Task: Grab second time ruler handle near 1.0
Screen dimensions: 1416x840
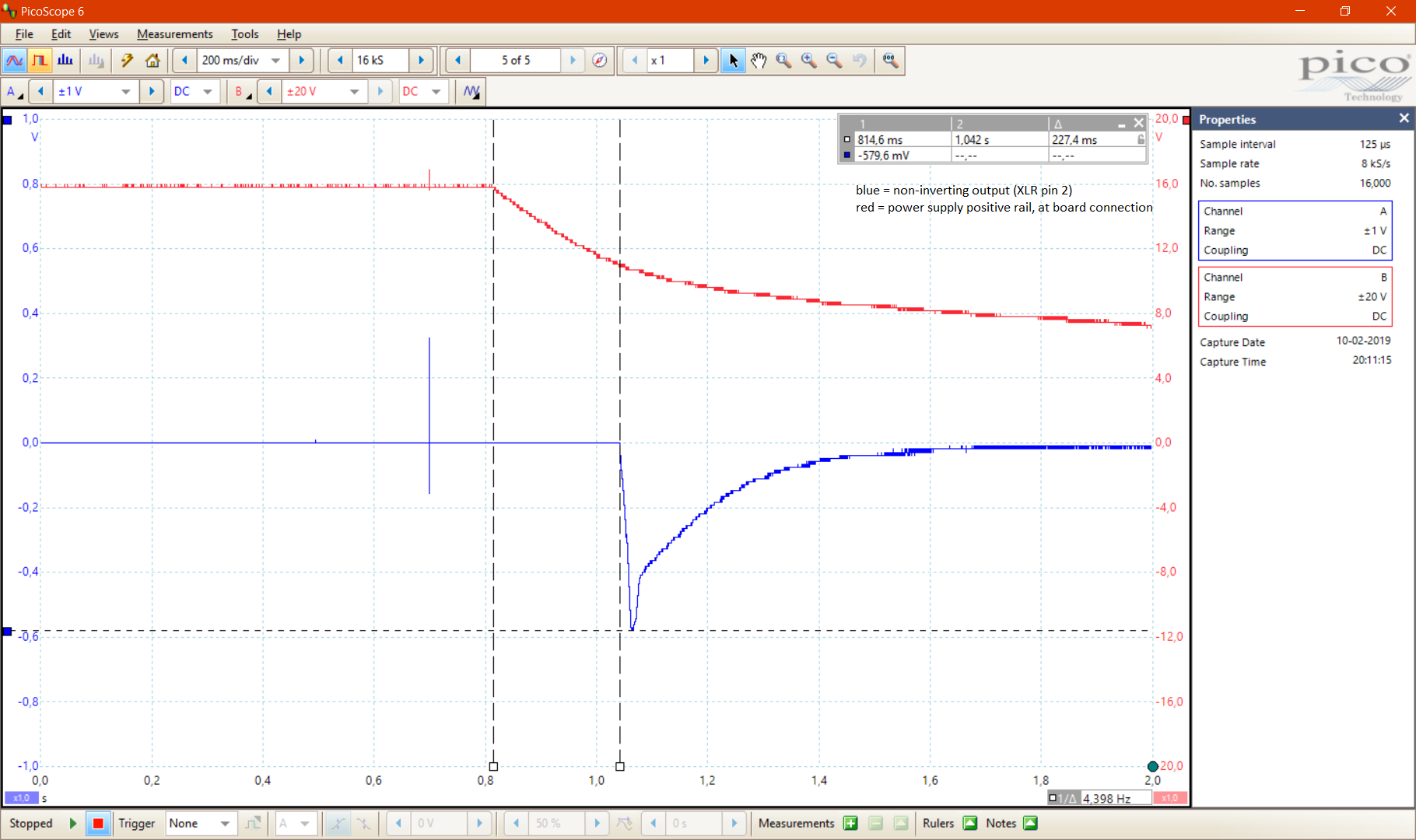Action: [x=620, y=766]
